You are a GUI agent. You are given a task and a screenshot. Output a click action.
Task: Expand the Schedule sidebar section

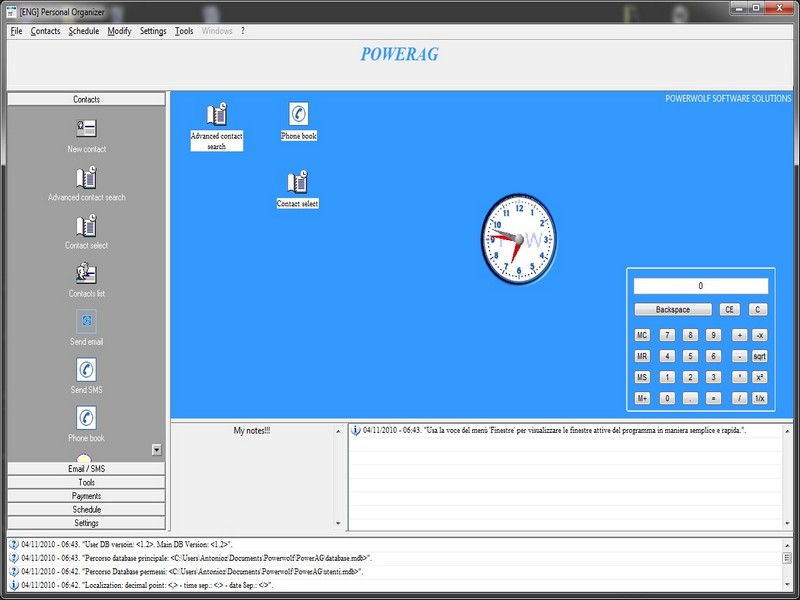pyautogui.click(x=86, y=509)
